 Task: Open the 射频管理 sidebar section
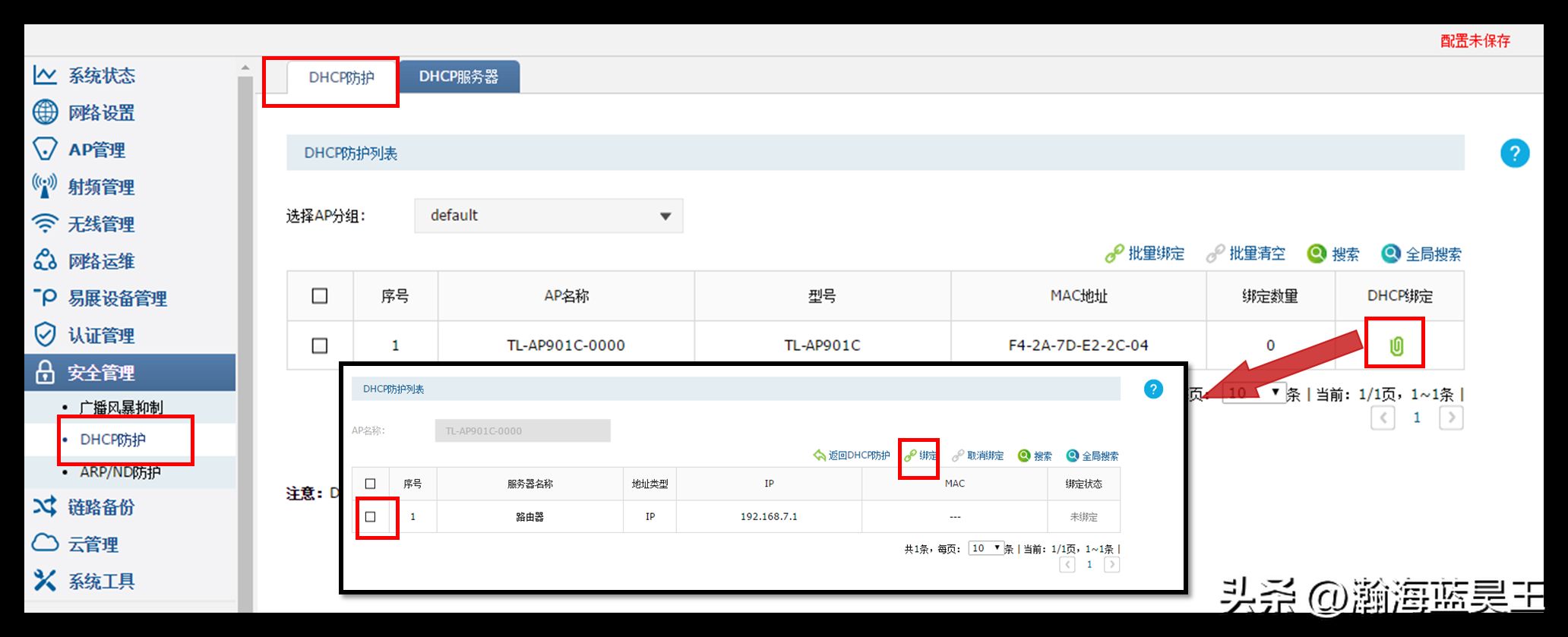(x=101, y=188)
